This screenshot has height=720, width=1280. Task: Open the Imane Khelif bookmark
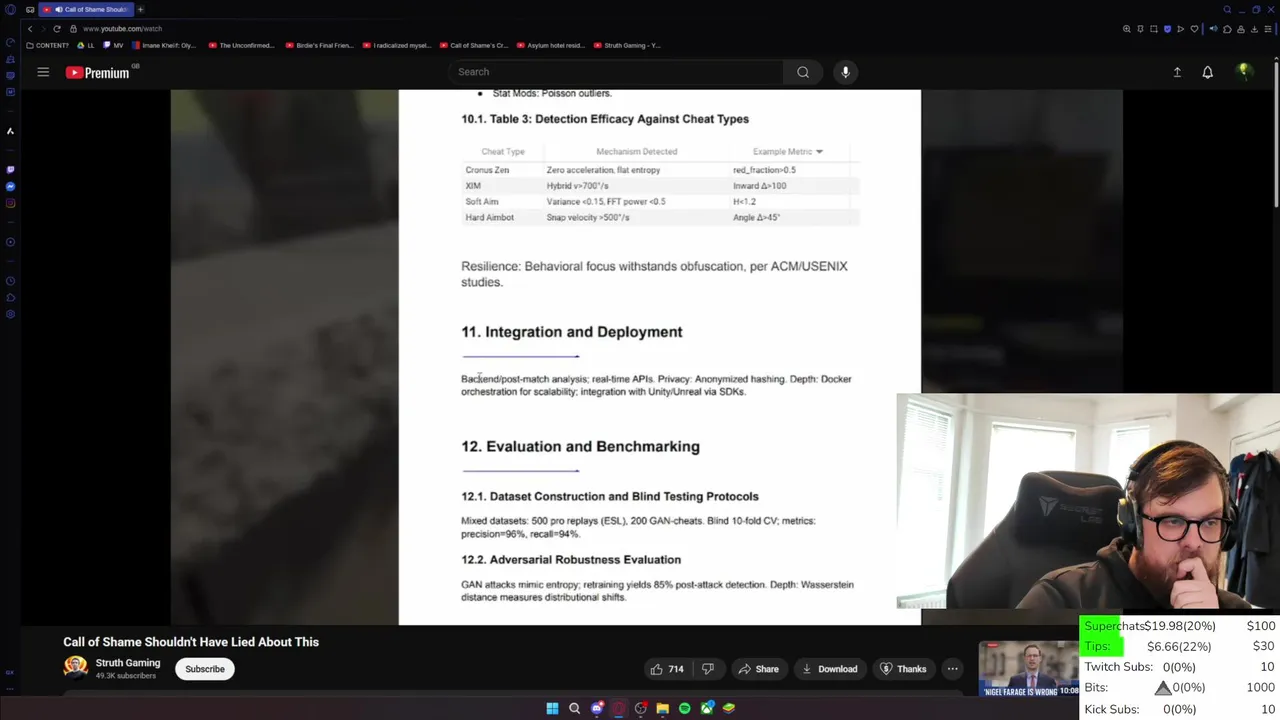point(164,45)
